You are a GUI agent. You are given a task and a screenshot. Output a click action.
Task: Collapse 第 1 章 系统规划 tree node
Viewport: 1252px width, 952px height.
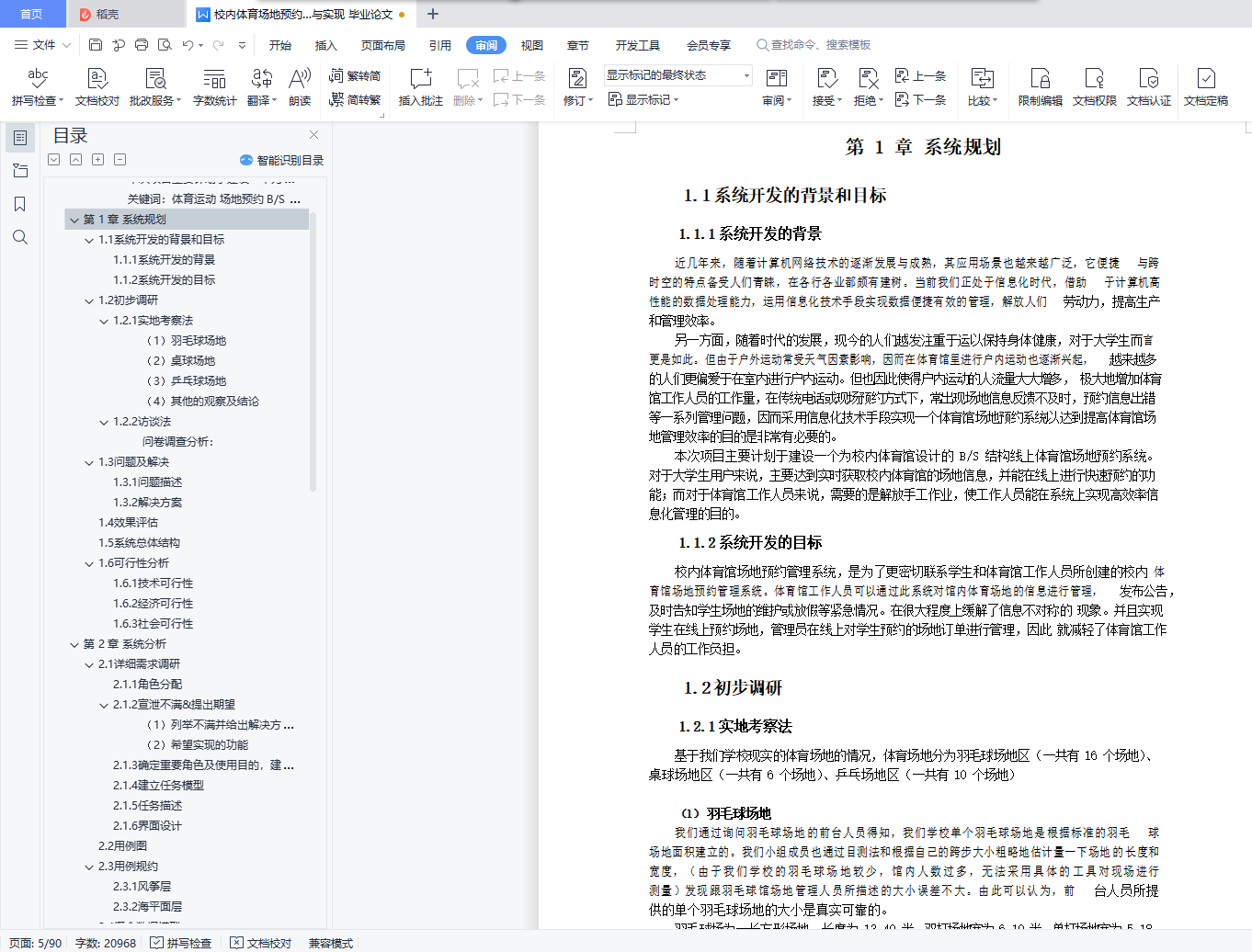[x=74, y=220]
